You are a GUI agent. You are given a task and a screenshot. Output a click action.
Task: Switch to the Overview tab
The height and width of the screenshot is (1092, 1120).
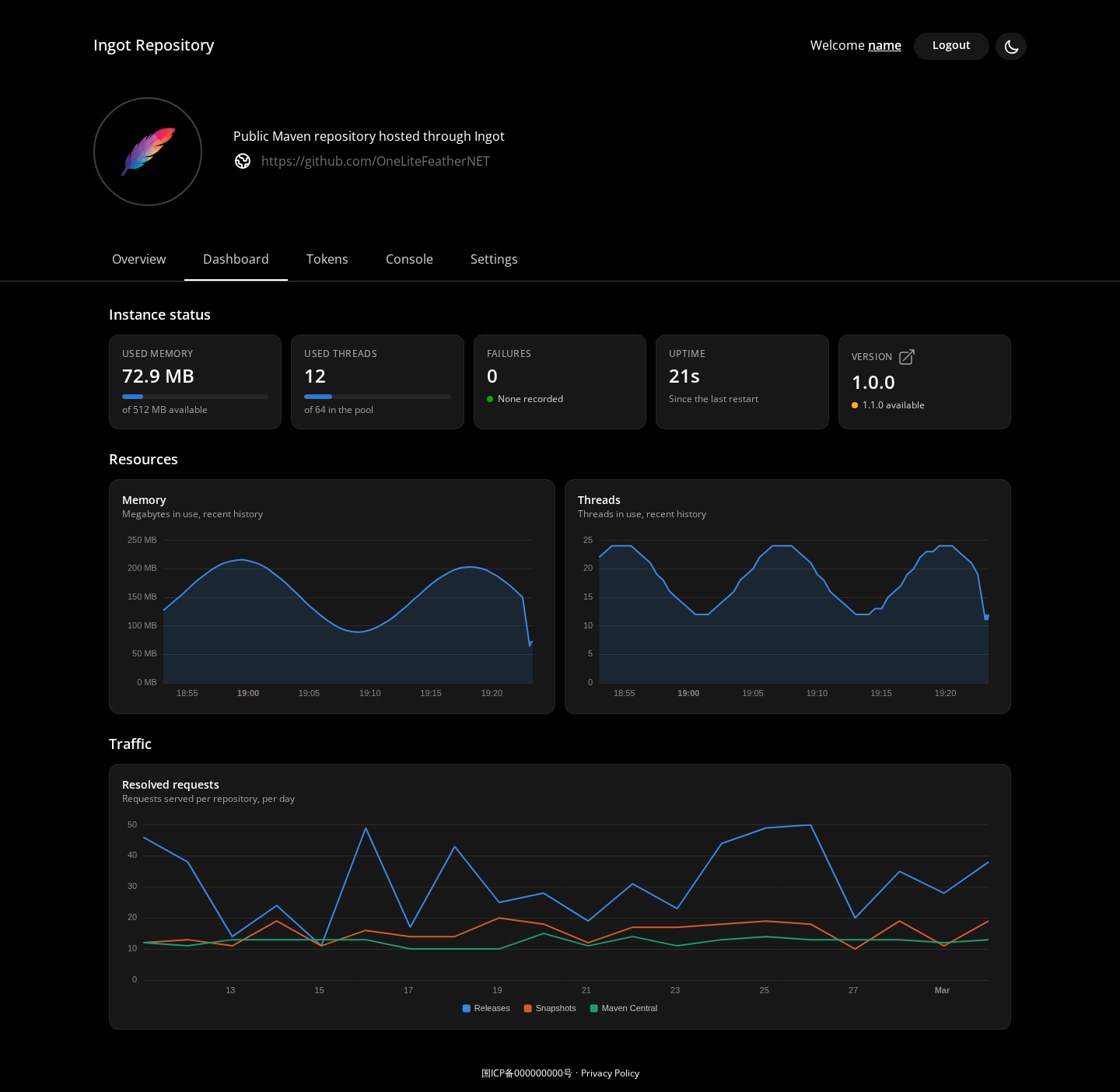tap(138, 259)
